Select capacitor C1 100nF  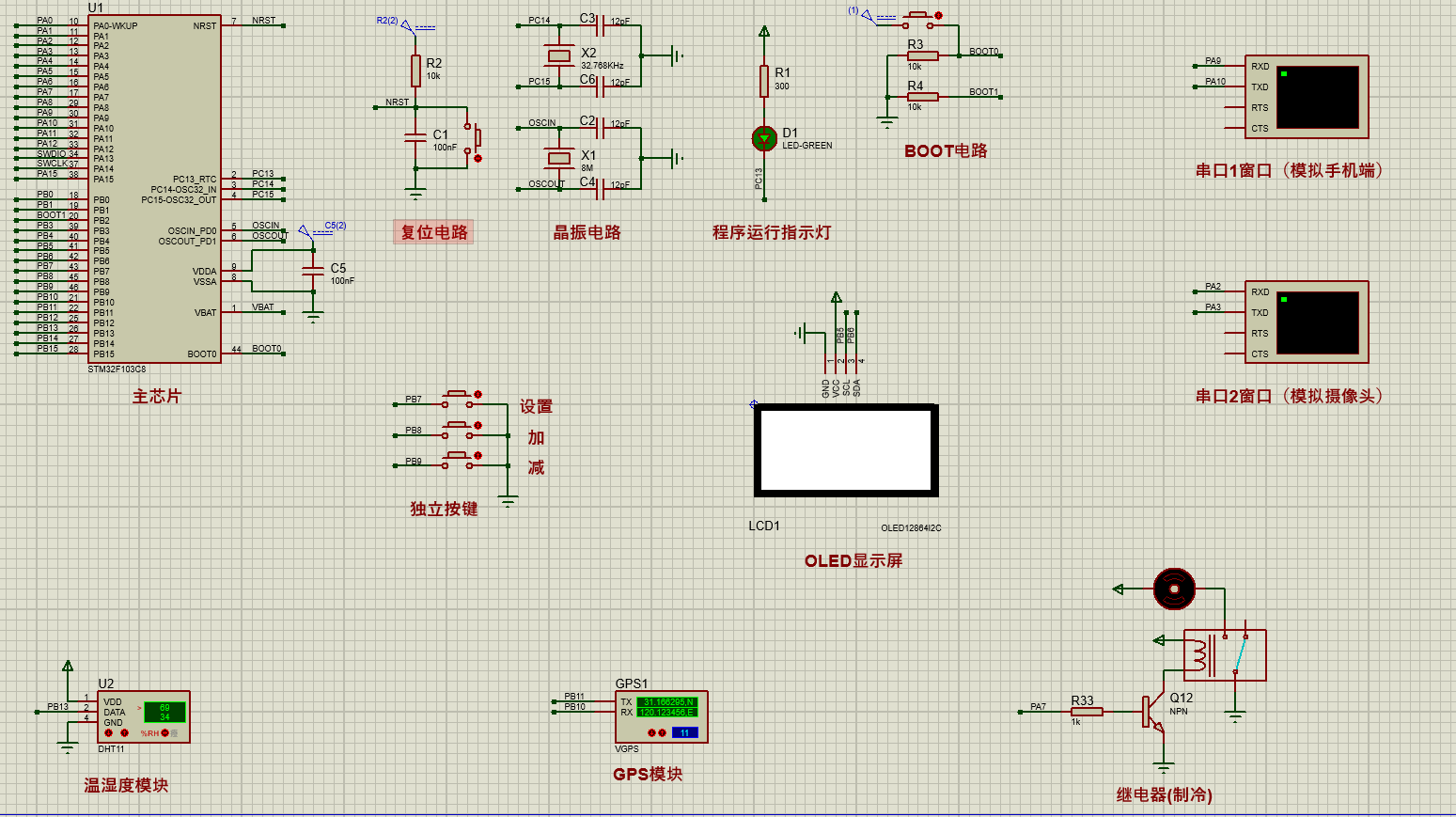[x=415, y=137]
